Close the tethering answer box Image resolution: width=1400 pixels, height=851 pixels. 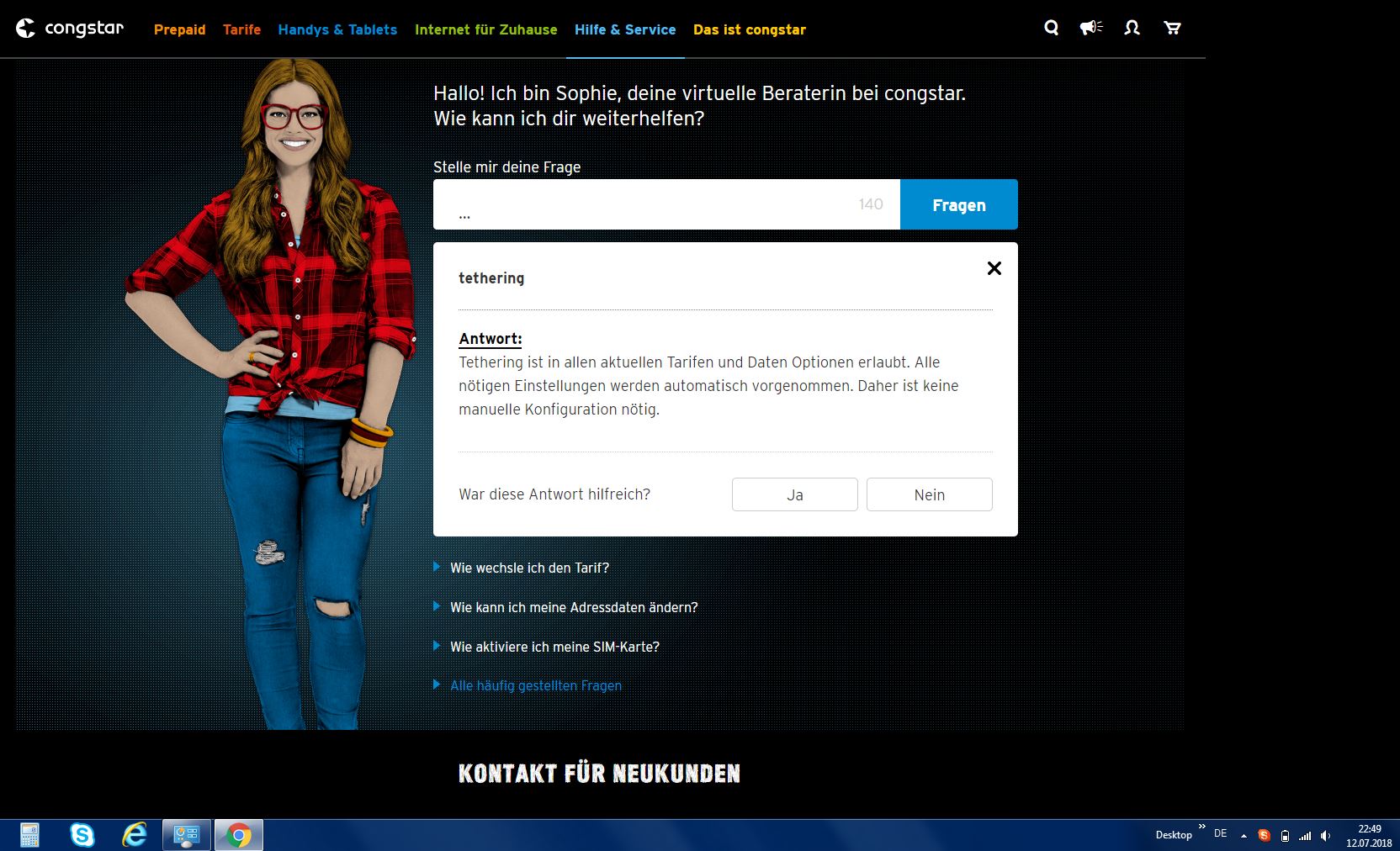tap(994, 268)
